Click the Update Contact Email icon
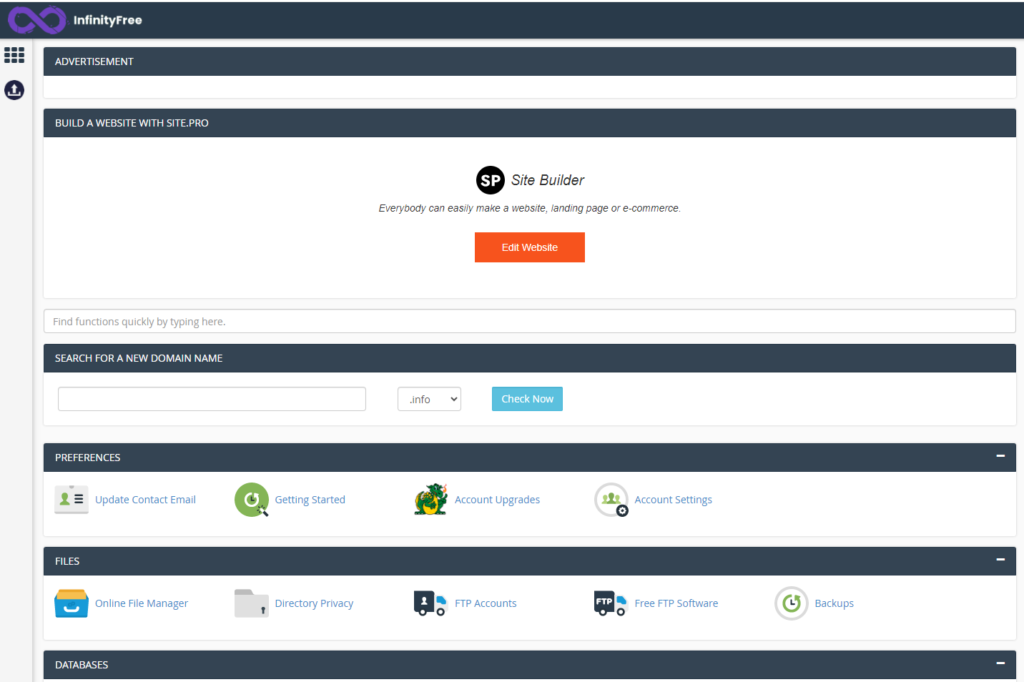This screenshot has width=1024, height=682. click(x=71, y=500)
